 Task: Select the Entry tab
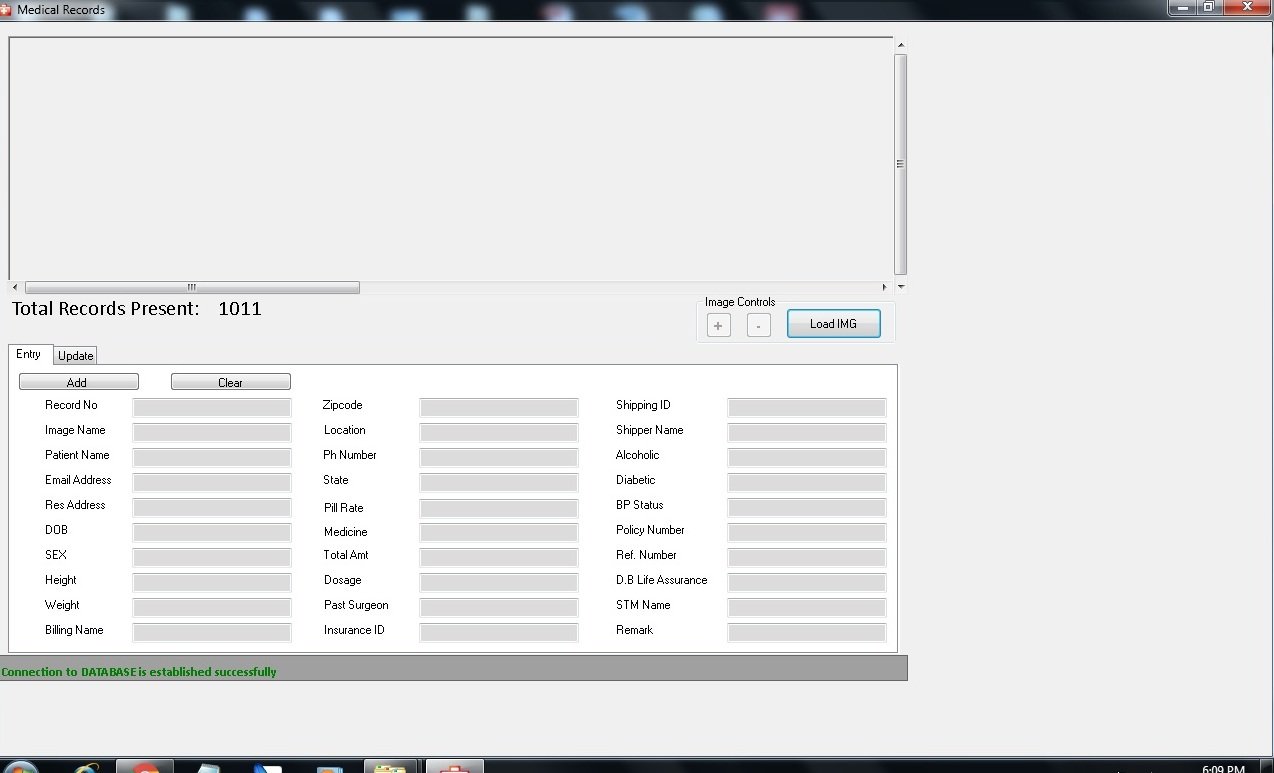pos(29,355)
